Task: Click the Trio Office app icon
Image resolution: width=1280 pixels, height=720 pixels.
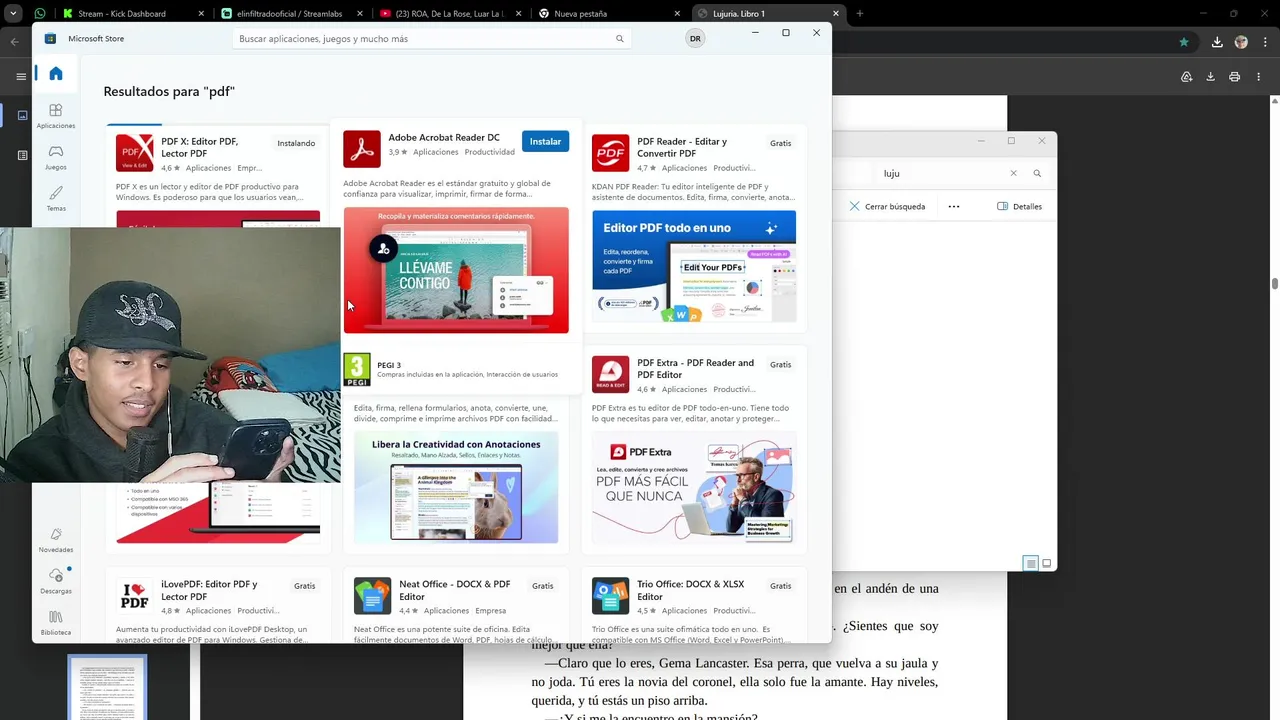Action: [x=611, y=595]
